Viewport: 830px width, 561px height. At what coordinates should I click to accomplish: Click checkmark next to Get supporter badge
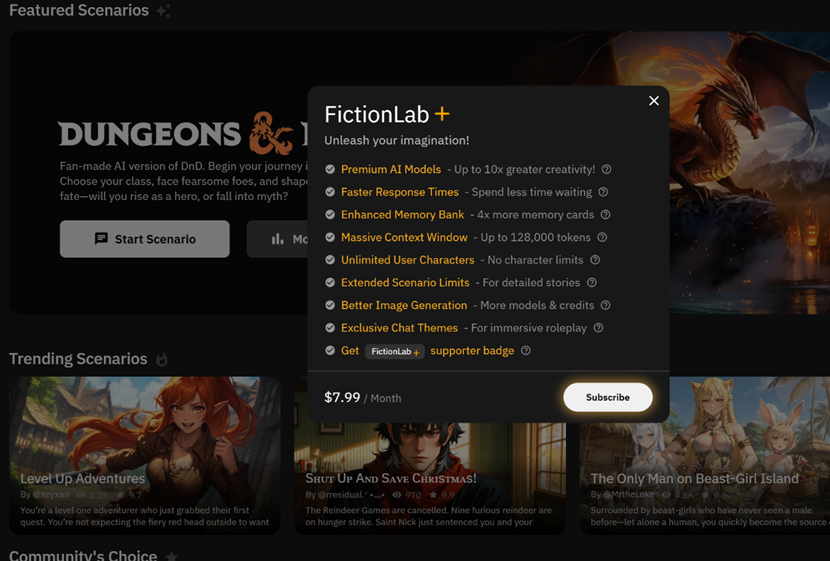point(330,350)
